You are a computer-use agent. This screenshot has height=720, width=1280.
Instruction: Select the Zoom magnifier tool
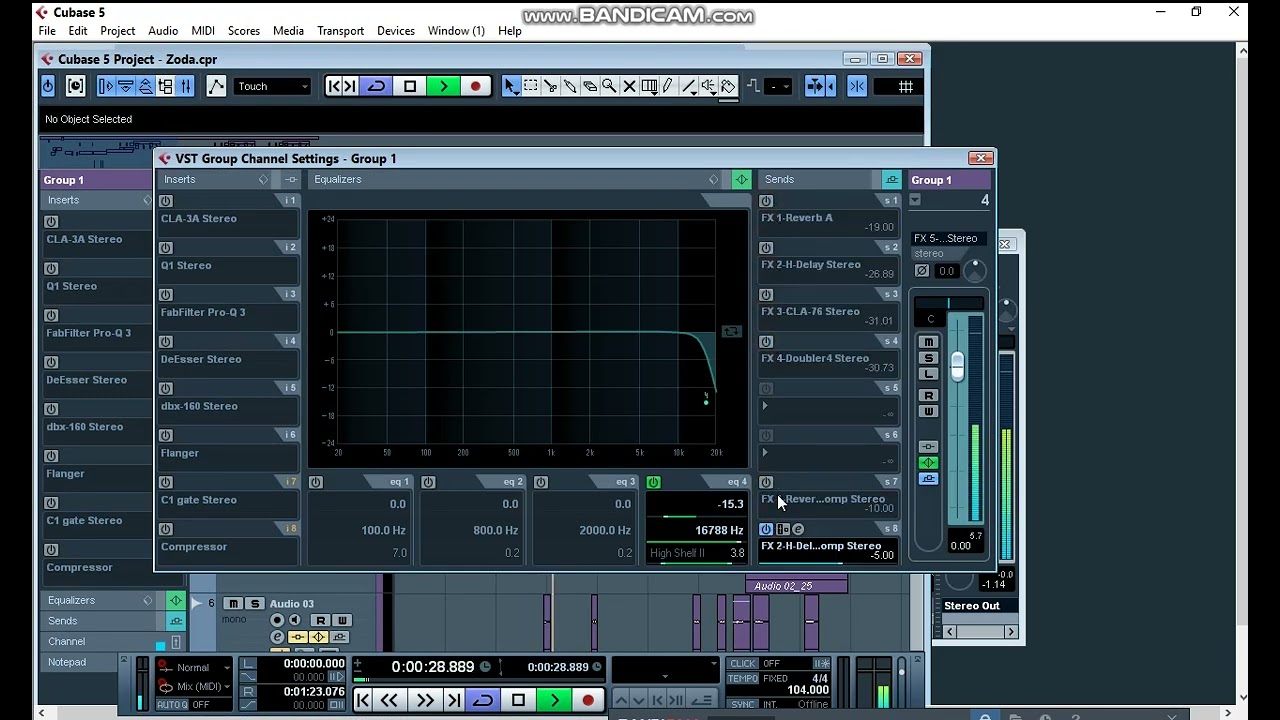tap(609, 87)
